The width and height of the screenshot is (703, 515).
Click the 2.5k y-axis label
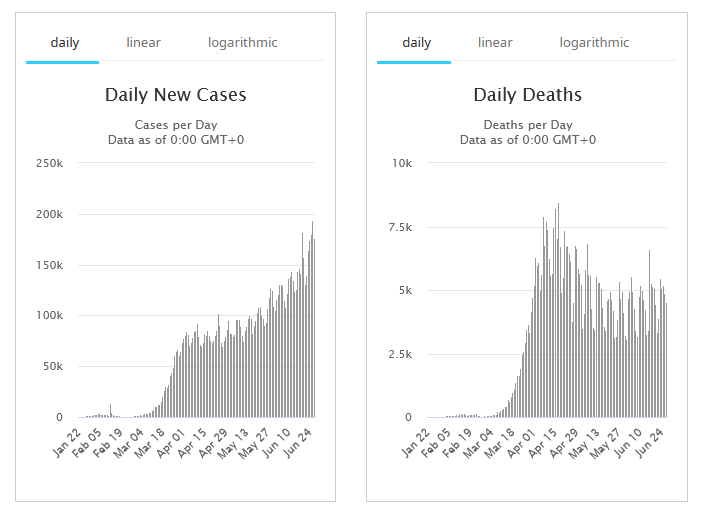[398, 354]
